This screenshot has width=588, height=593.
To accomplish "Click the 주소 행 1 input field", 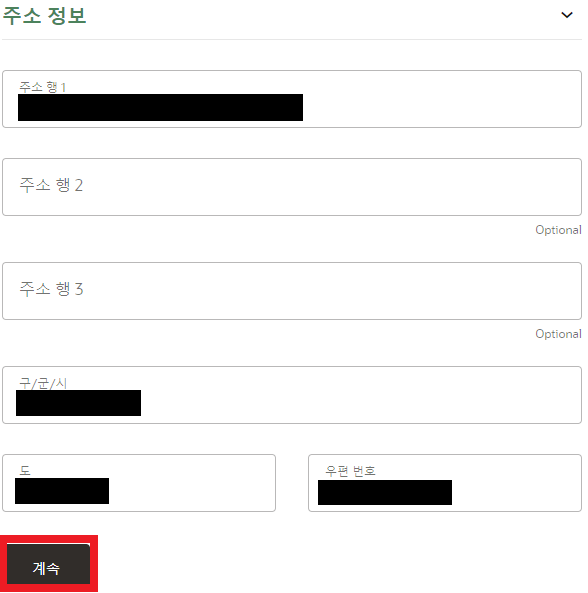I will coord(292,99).
